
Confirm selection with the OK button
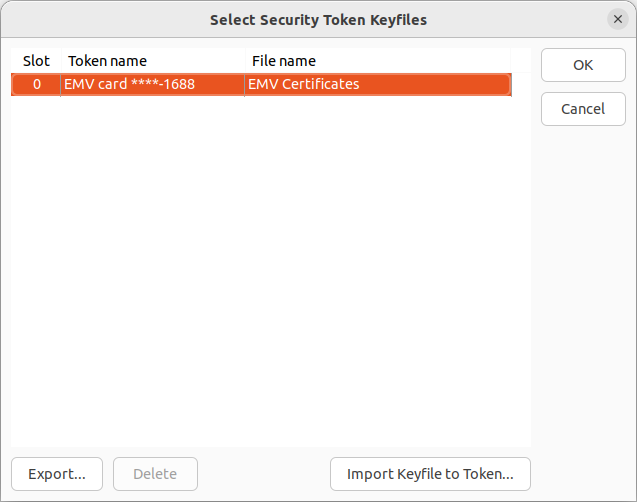click(583, 65)
